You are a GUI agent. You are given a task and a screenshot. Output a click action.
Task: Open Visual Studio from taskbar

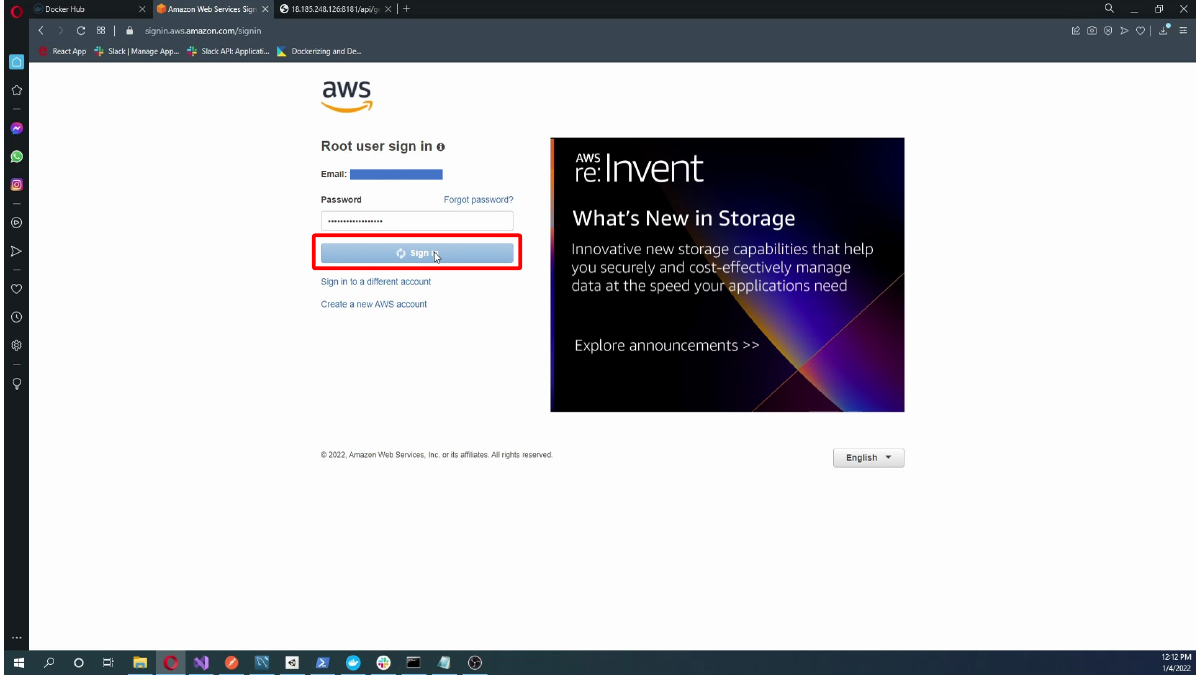201,662
